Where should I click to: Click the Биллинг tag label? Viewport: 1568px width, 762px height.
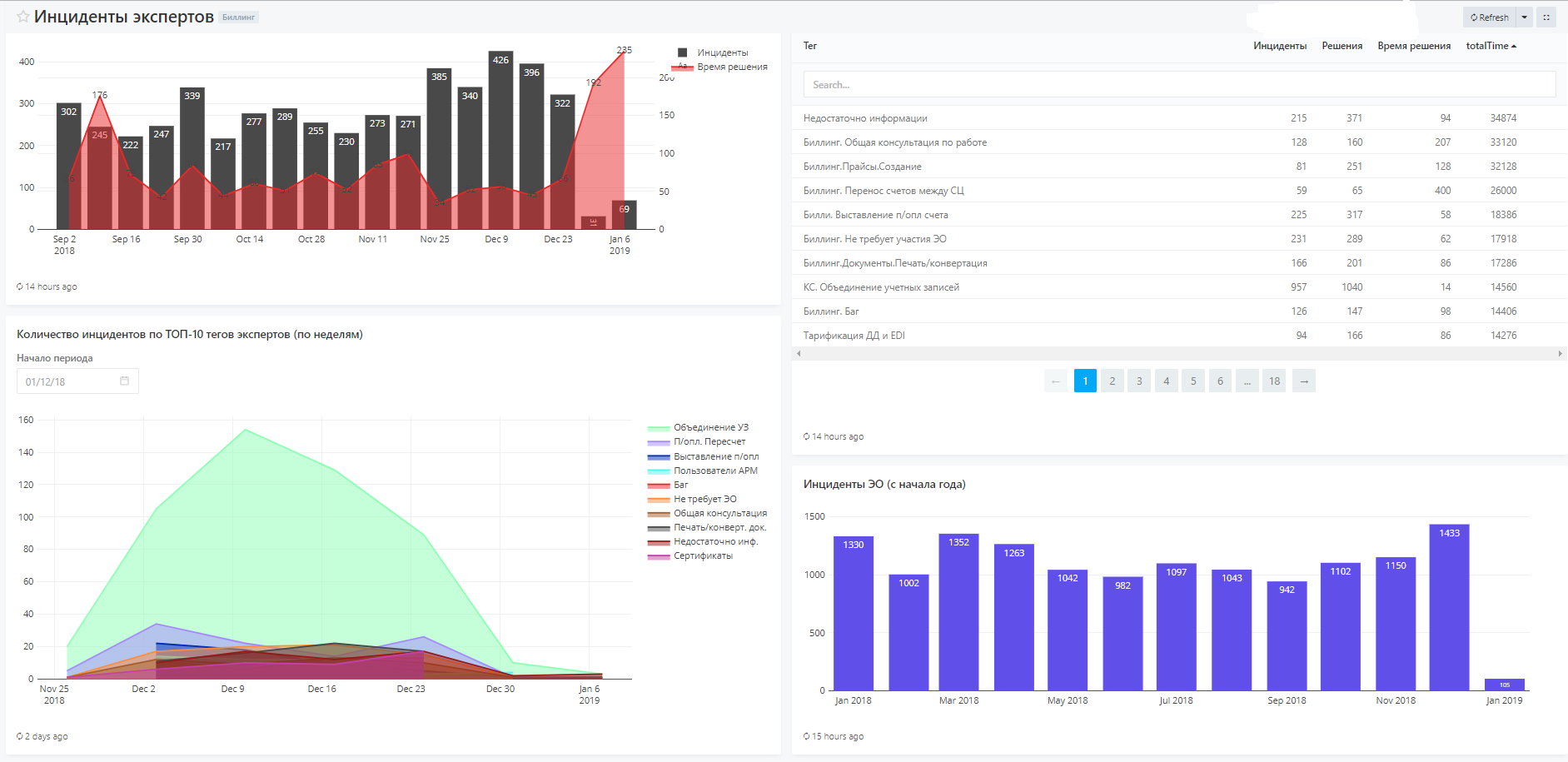[x=239, y=17]
